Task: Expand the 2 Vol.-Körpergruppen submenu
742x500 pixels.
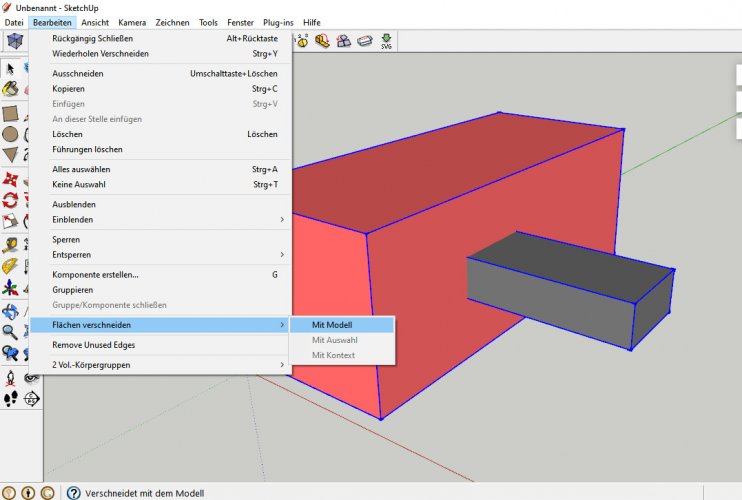Action: click(160, 365)
